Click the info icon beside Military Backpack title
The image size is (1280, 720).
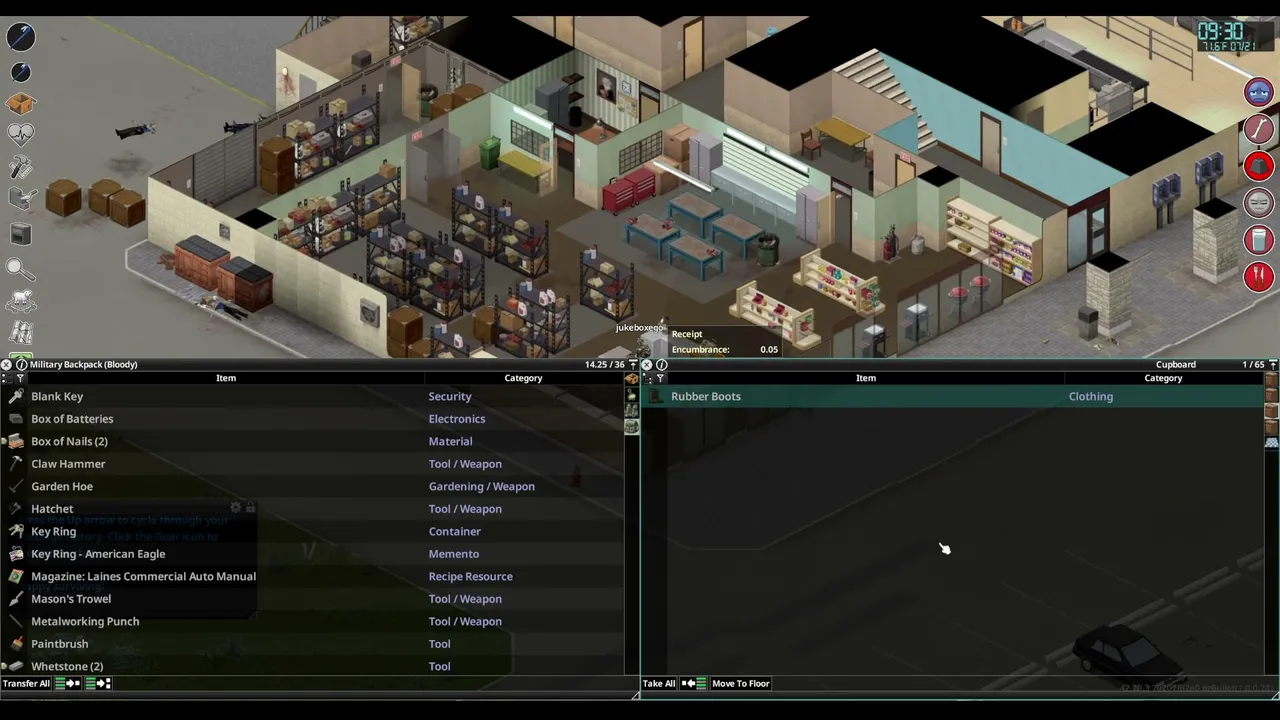point(21,365)
